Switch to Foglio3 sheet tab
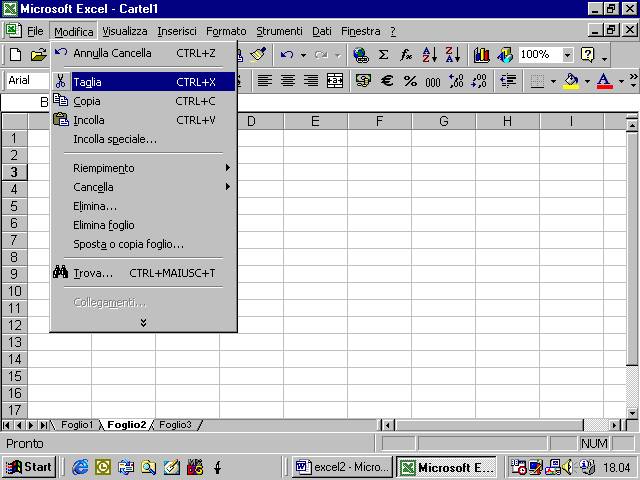 [x=175, y=425]
